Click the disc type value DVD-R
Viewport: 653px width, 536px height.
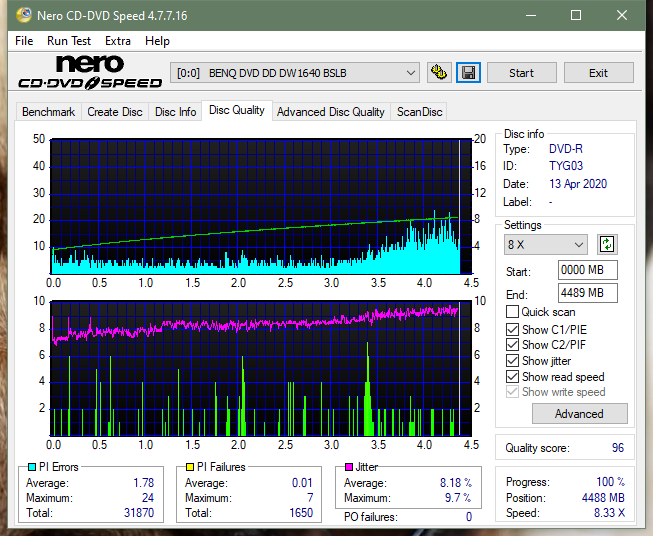coord(566,149)
